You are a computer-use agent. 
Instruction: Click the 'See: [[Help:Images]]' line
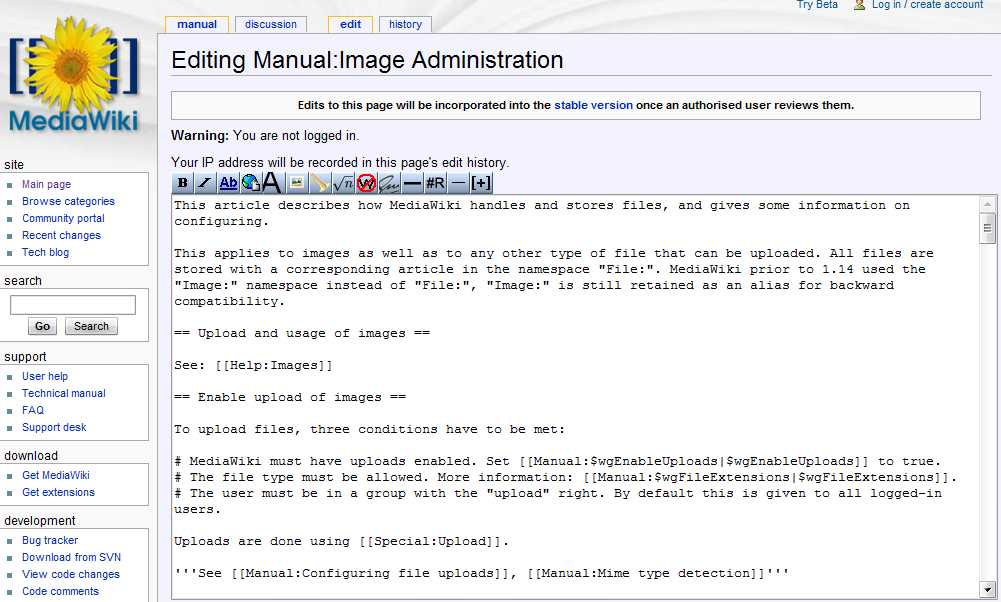pos(253,365)
